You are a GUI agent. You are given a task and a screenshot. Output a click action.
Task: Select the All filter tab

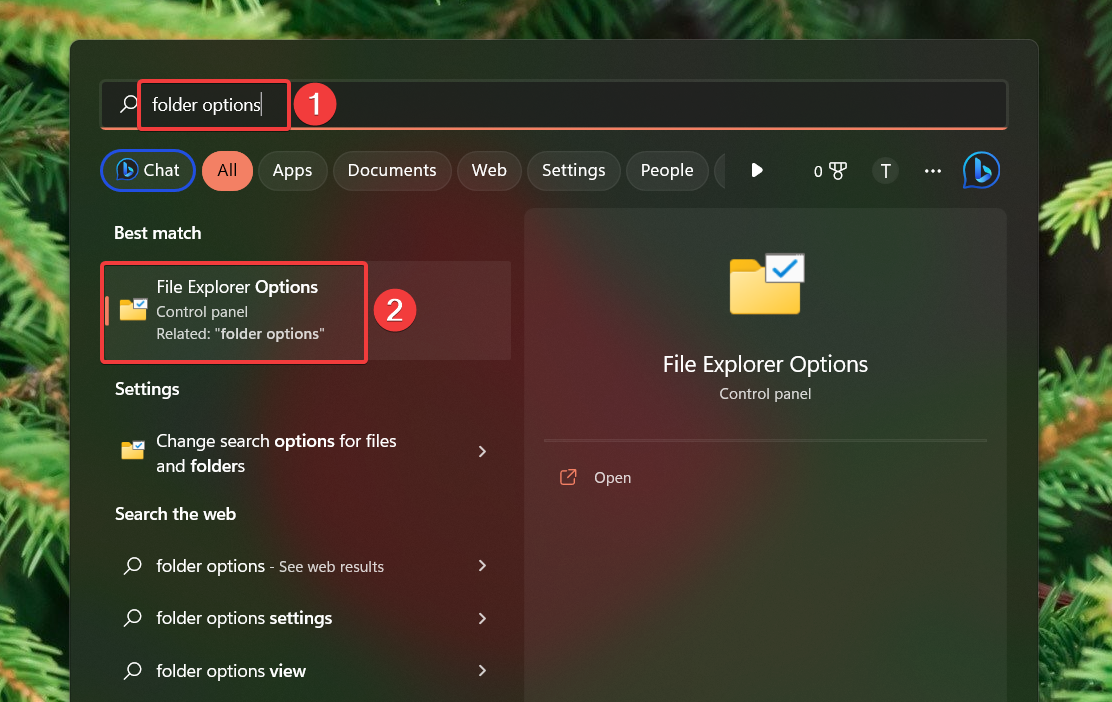click(x=227, y=171)
